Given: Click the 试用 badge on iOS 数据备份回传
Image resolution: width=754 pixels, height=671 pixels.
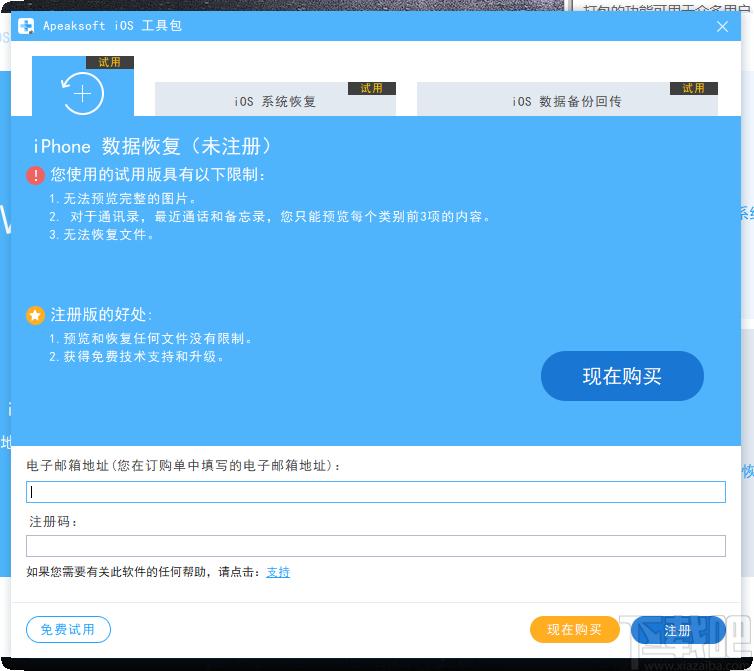Looking at the screenshot, I should tap(693, 88).
